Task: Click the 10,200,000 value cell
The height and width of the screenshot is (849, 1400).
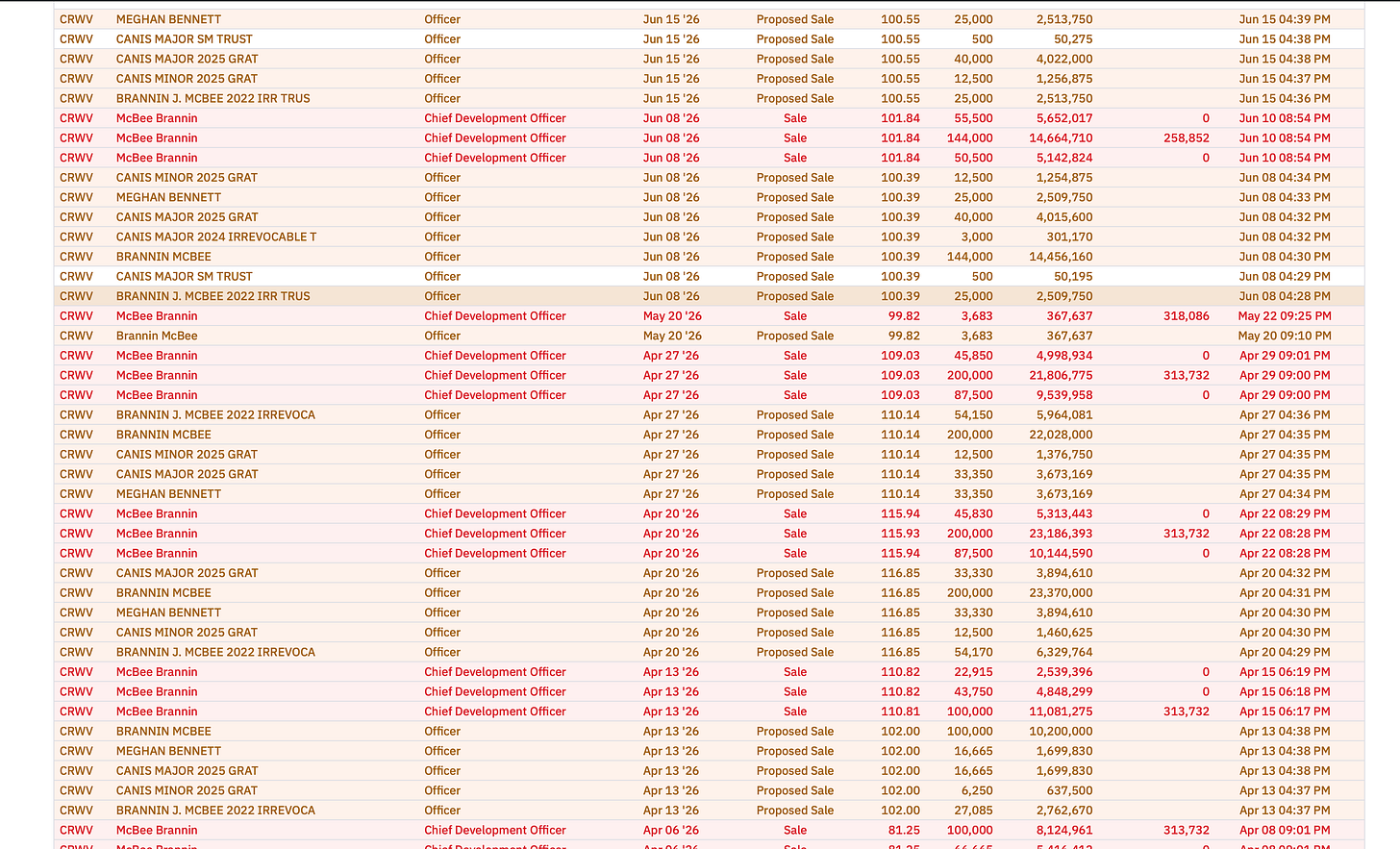Action: [x=1061, y=731]
